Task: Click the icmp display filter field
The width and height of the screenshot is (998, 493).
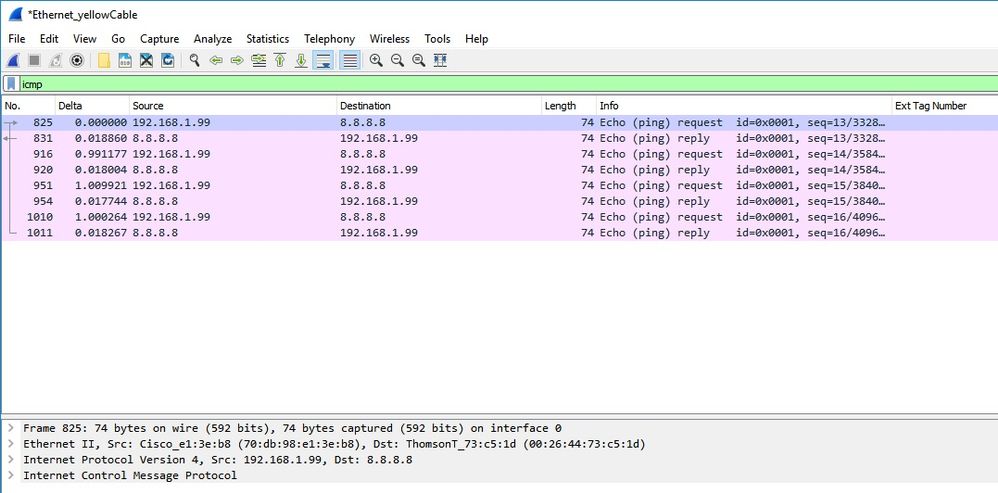Action: coord(508,84)
